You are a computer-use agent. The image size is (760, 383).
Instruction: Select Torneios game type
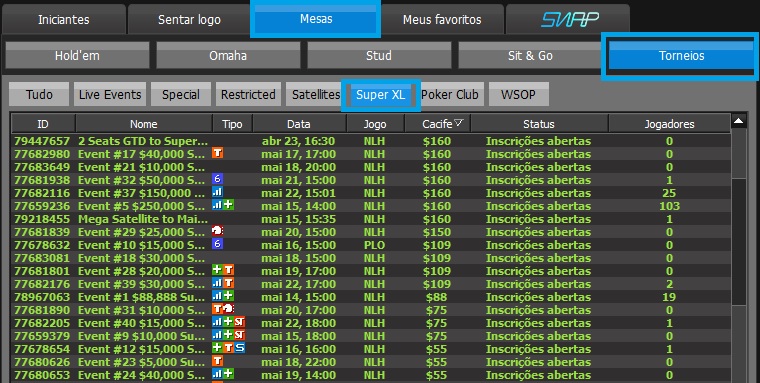point(681,55)
